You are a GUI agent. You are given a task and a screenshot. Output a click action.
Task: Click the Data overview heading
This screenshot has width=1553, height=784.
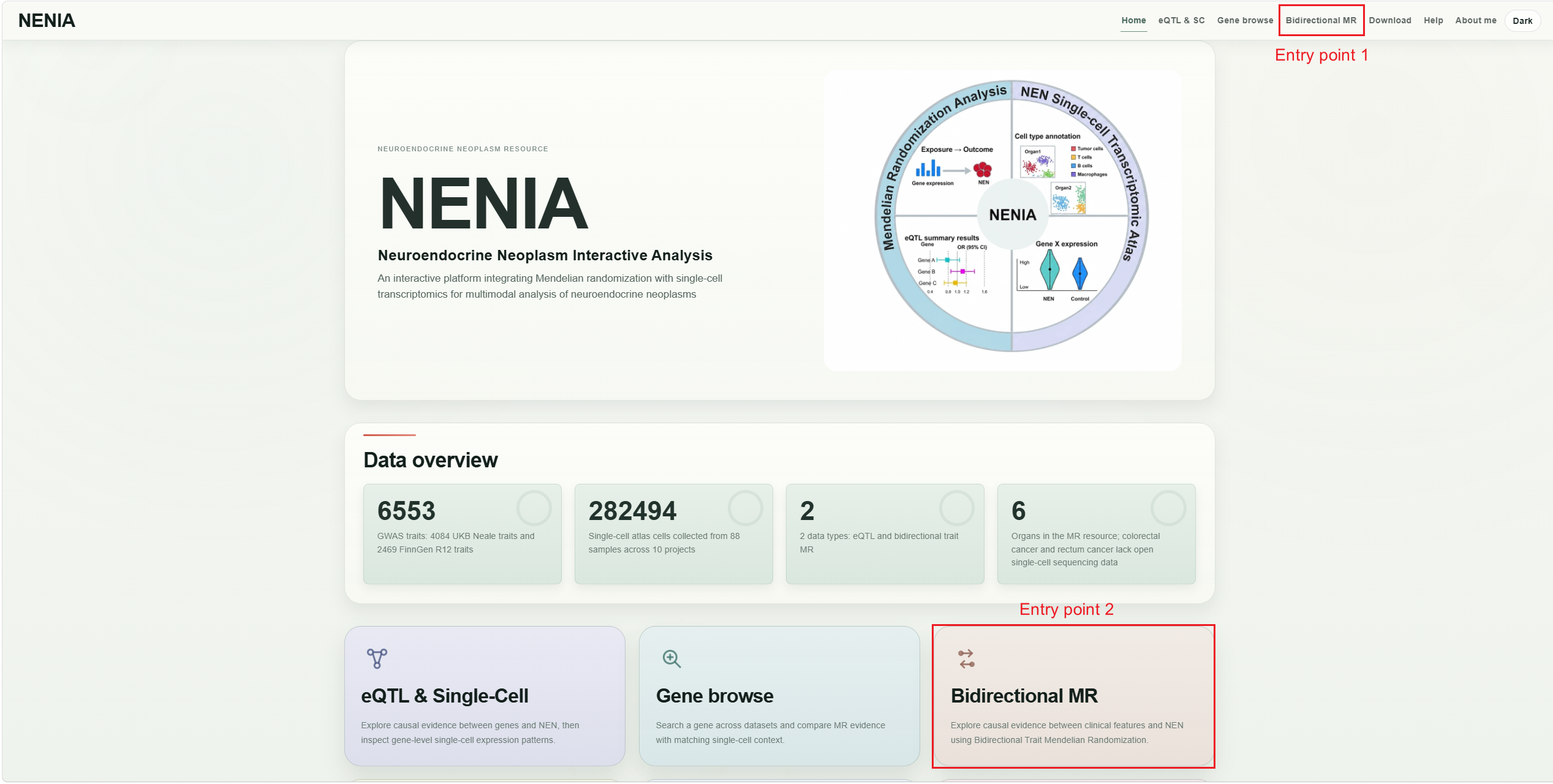431,460
